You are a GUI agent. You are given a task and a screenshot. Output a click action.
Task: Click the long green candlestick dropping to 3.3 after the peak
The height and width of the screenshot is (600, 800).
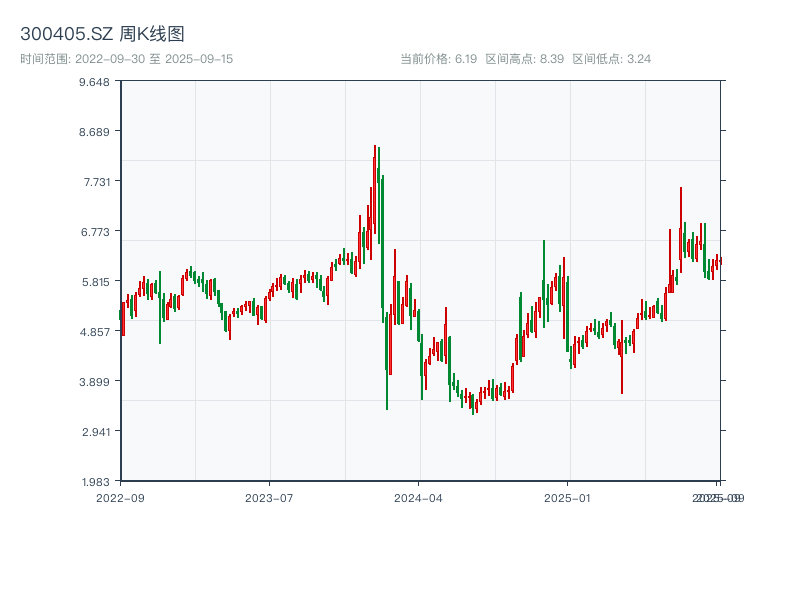387,361
